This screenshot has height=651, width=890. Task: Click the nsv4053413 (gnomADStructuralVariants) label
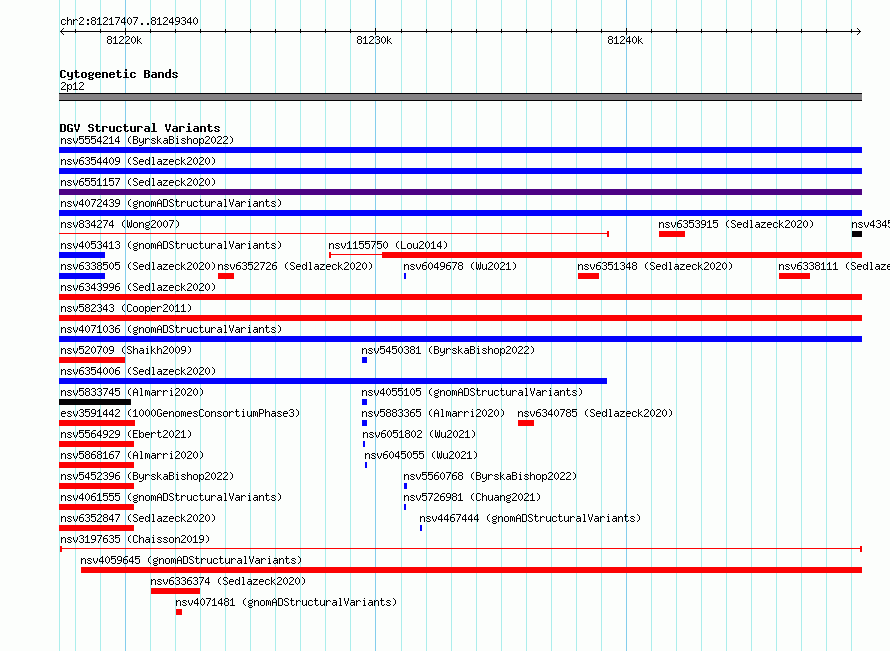pos(171,245)
